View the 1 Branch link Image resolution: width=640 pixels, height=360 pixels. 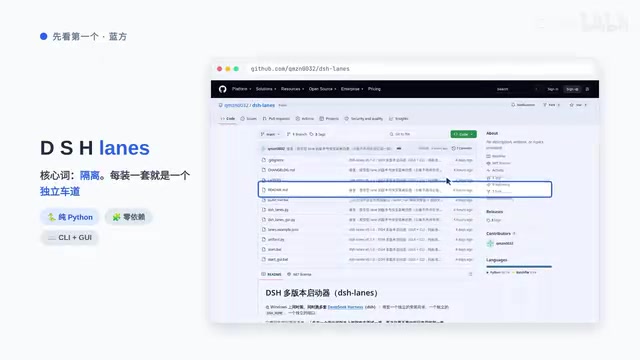click(x=297, y=134)
